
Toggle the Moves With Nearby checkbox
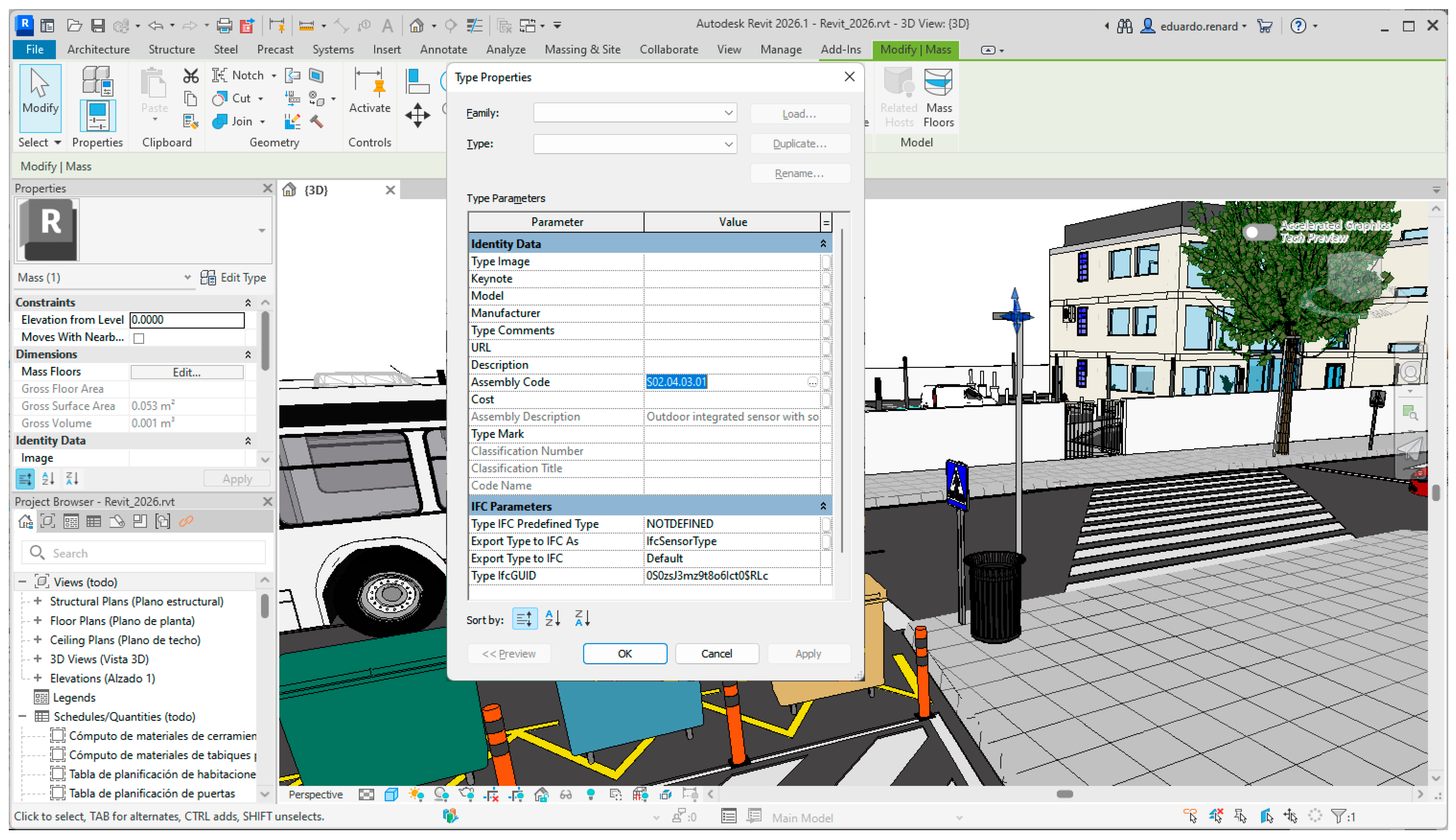139,338
